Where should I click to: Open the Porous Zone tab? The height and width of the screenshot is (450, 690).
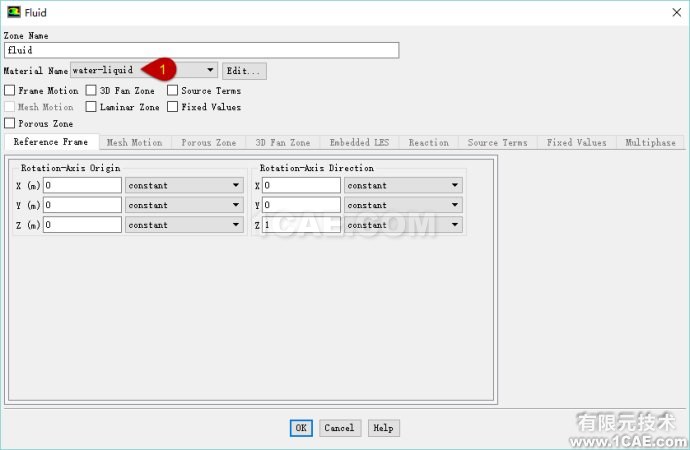[209, 143]
